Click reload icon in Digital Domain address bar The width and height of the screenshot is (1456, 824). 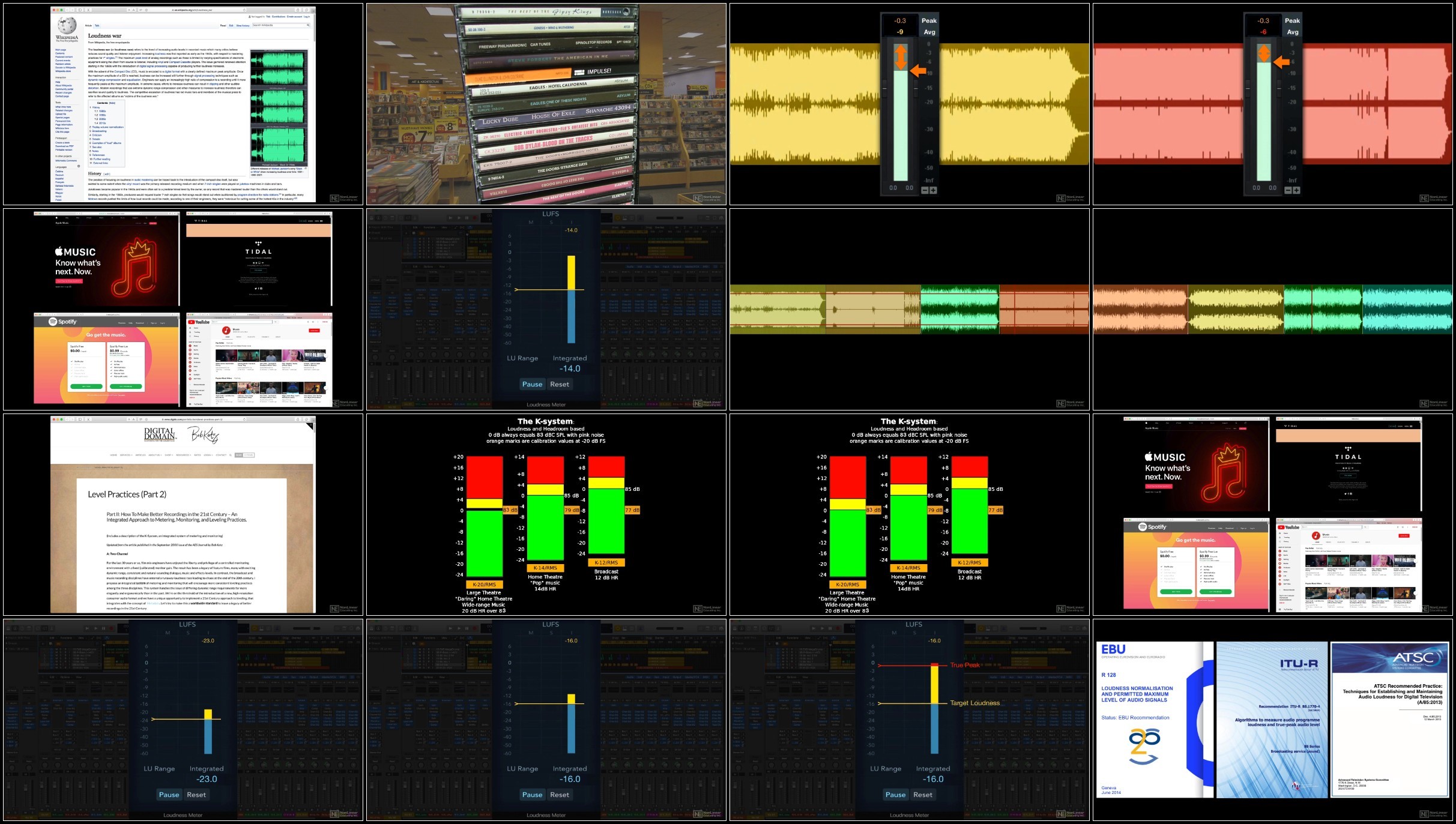244,420
